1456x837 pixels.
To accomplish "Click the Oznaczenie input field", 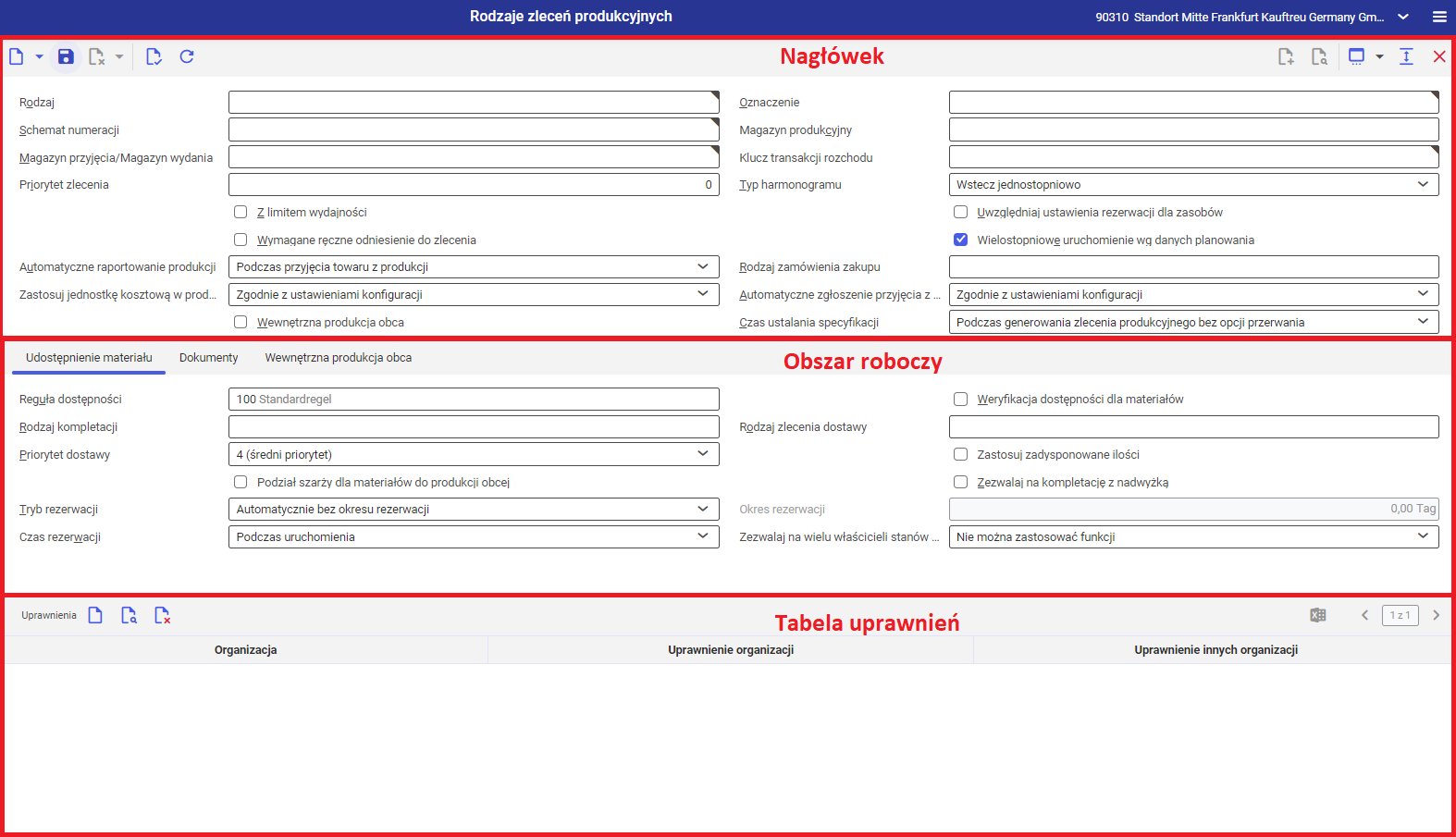I will point(1194,102).
